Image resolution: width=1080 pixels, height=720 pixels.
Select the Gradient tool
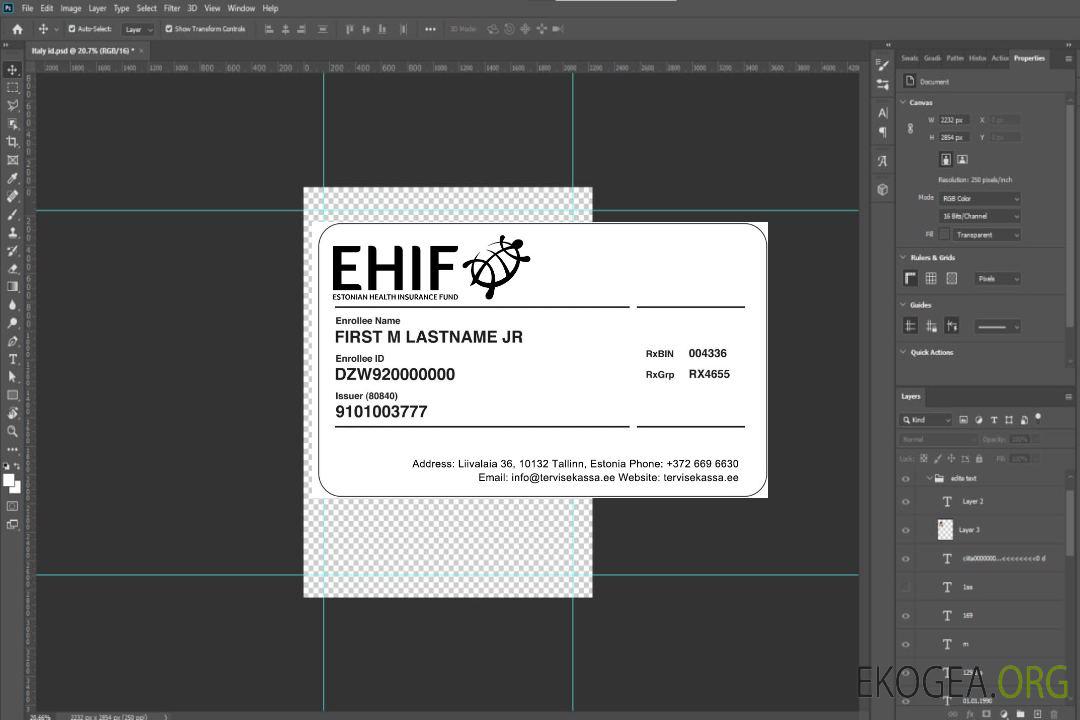[12, 287]
